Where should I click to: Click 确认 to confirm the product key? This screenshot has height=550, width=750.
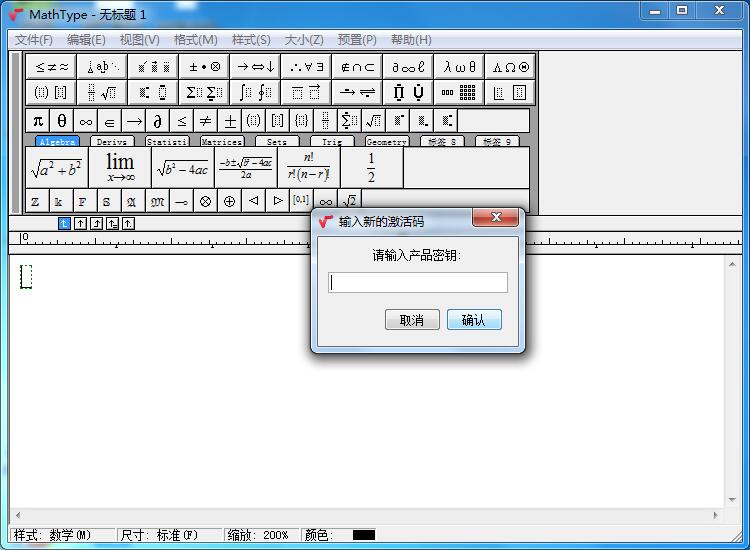474,319
